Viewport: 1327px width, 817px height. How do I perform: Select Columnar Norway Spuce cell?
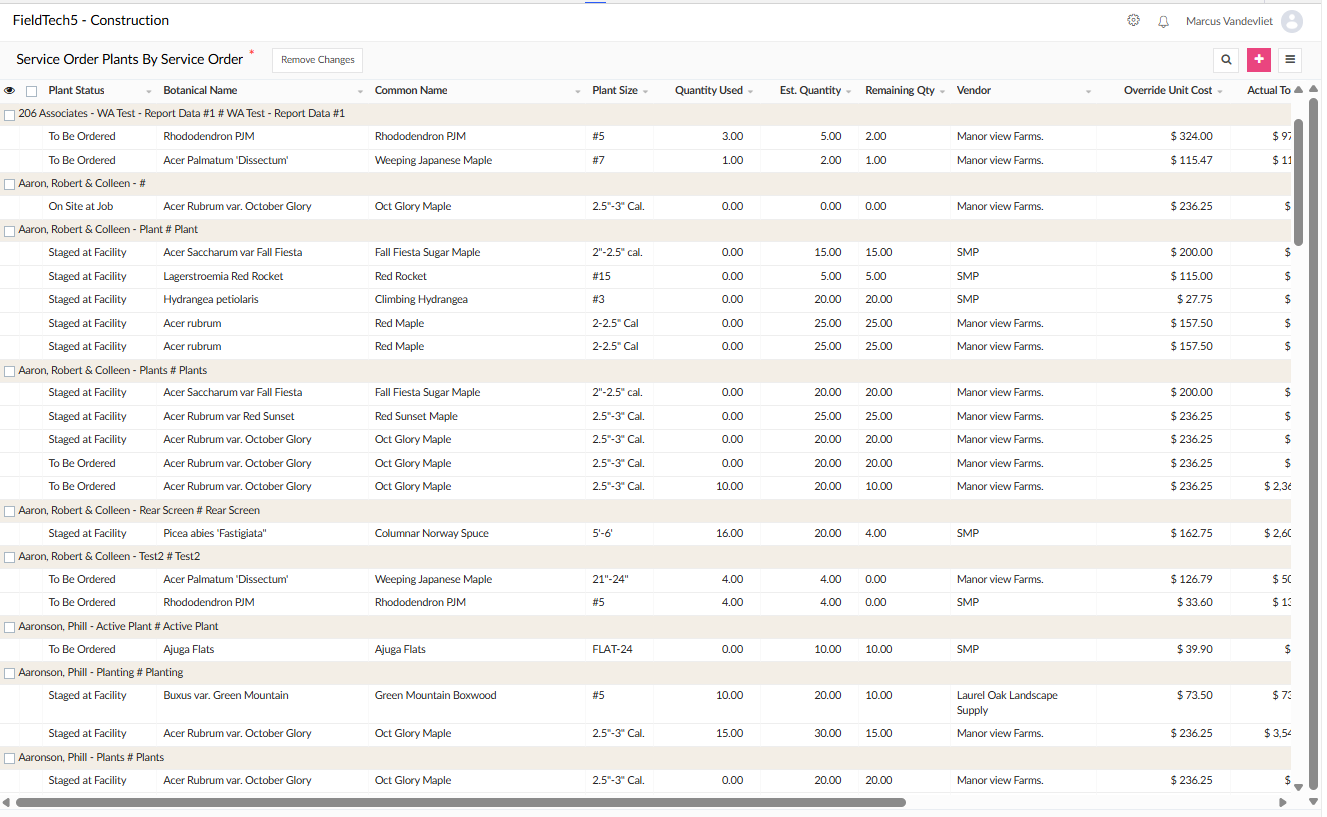pyautogui.click(x=432, y=534)
